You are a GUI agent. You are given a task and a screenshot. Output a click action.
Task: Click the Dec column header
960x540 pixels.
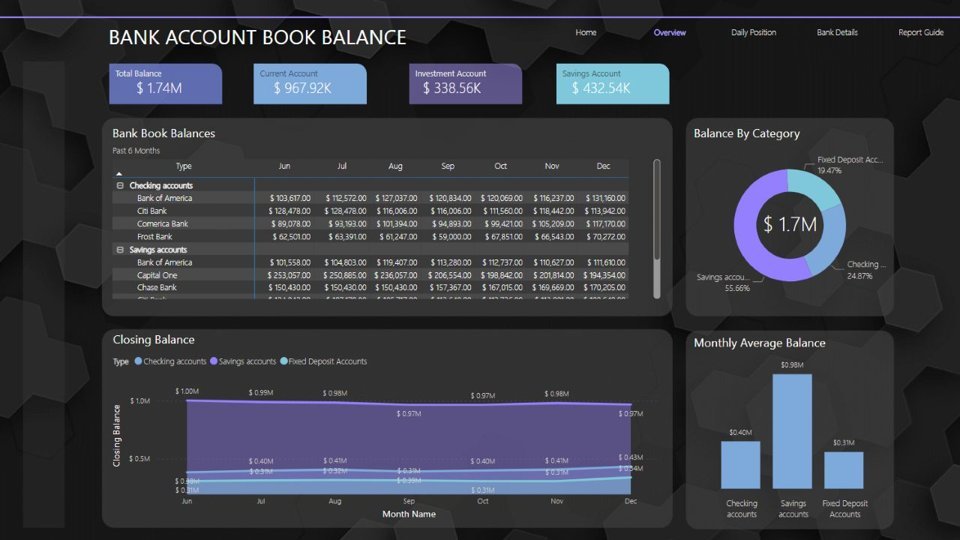click(603, 166)
